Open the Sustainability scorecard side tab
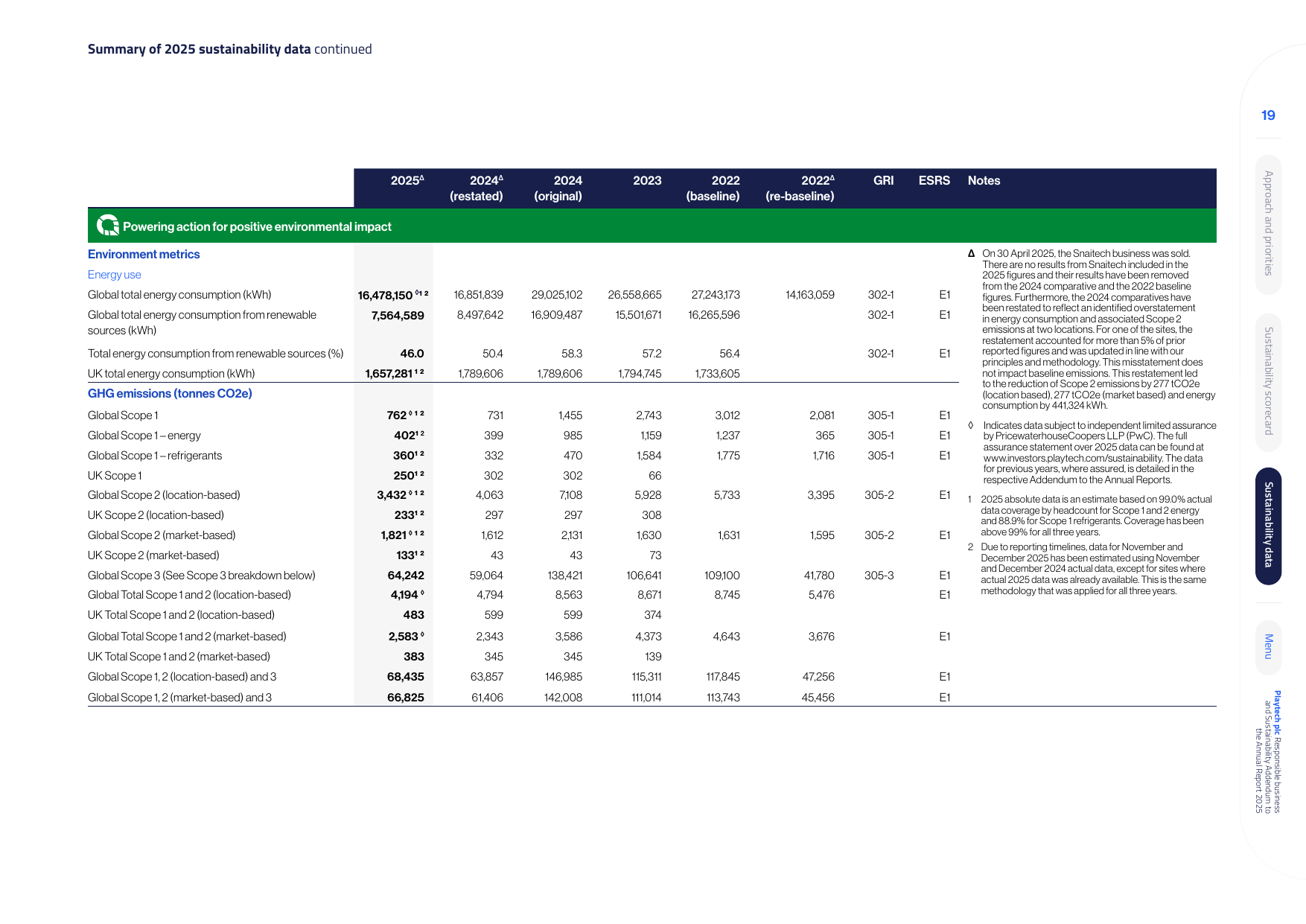 point(1268,381)
